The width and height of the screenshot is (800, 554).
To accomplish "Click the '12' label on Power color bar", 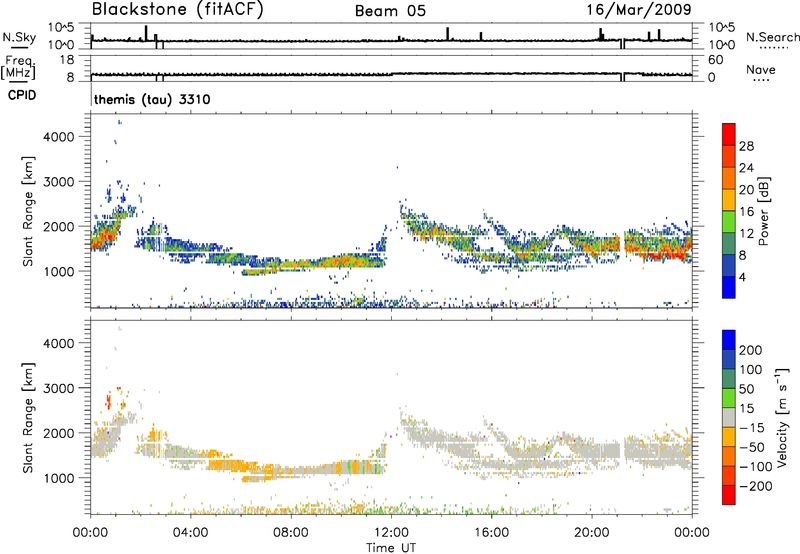I will [x=746, y=234].
